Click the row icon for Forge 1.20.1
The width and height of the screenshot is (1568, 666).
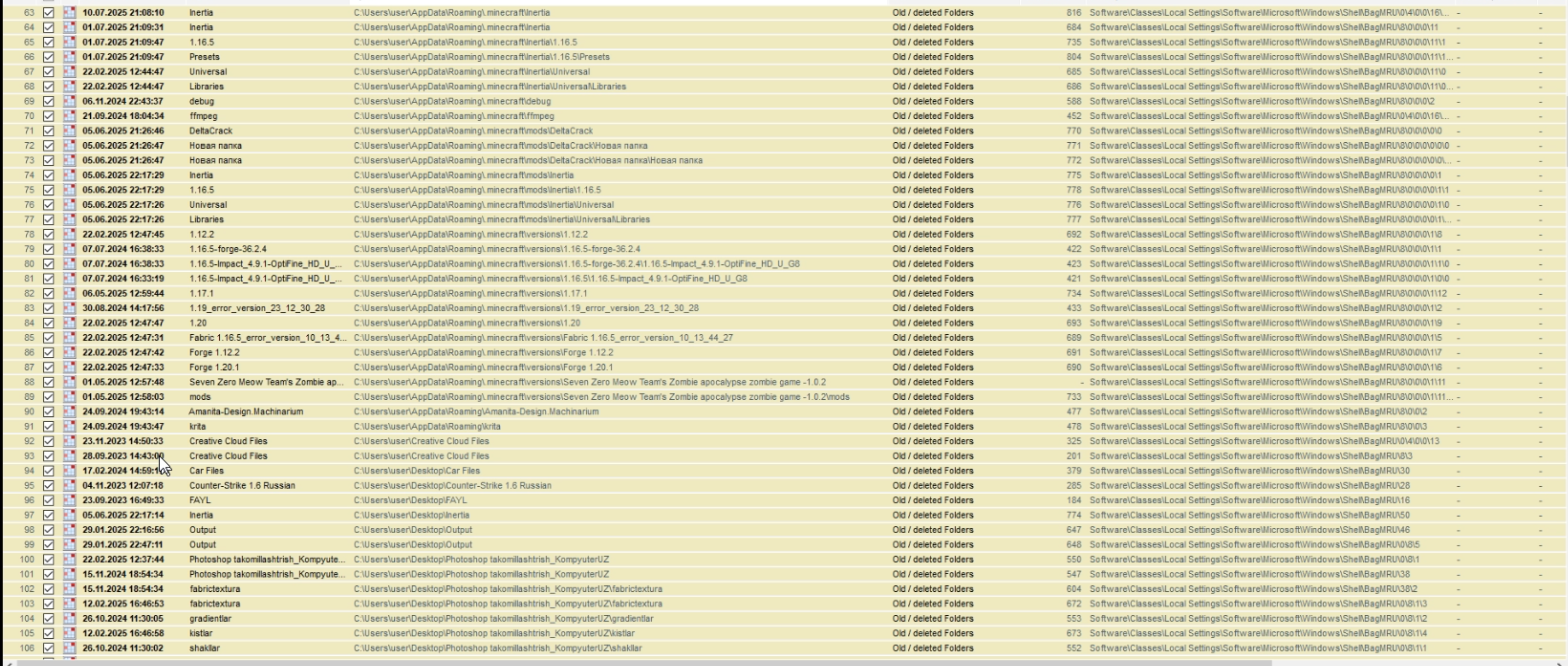click(69, 367)
